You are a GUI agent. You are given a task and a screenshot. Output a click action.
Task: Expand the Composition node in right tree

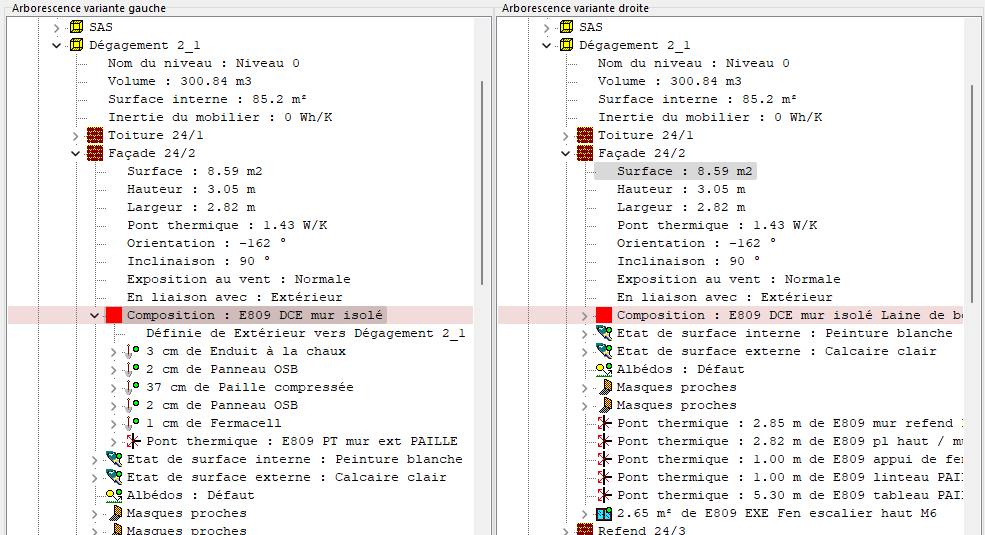(x=584, y=315)
